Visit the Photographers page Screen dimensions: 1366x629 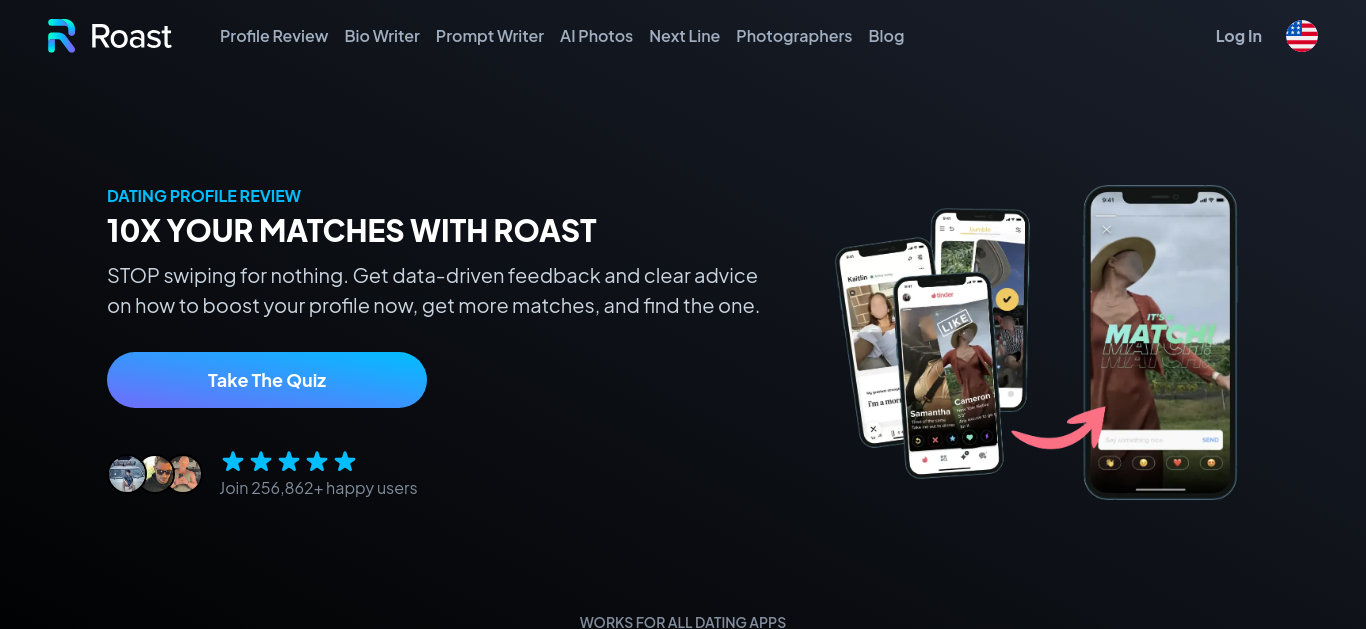794,36
